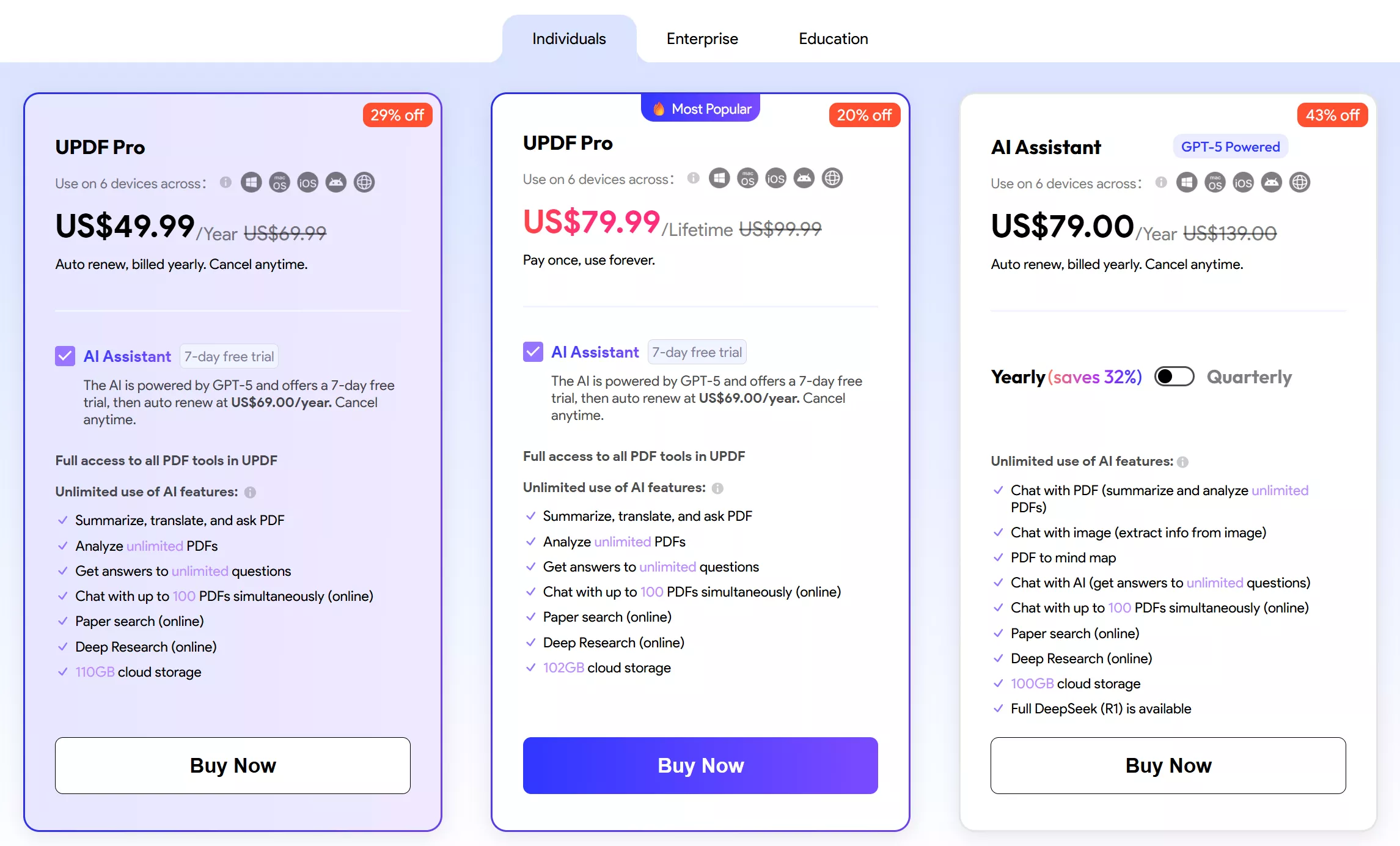Select the Individuals tab
Image resolution: width=1400 pixels, height=846 pixels.
pos(569,39)
